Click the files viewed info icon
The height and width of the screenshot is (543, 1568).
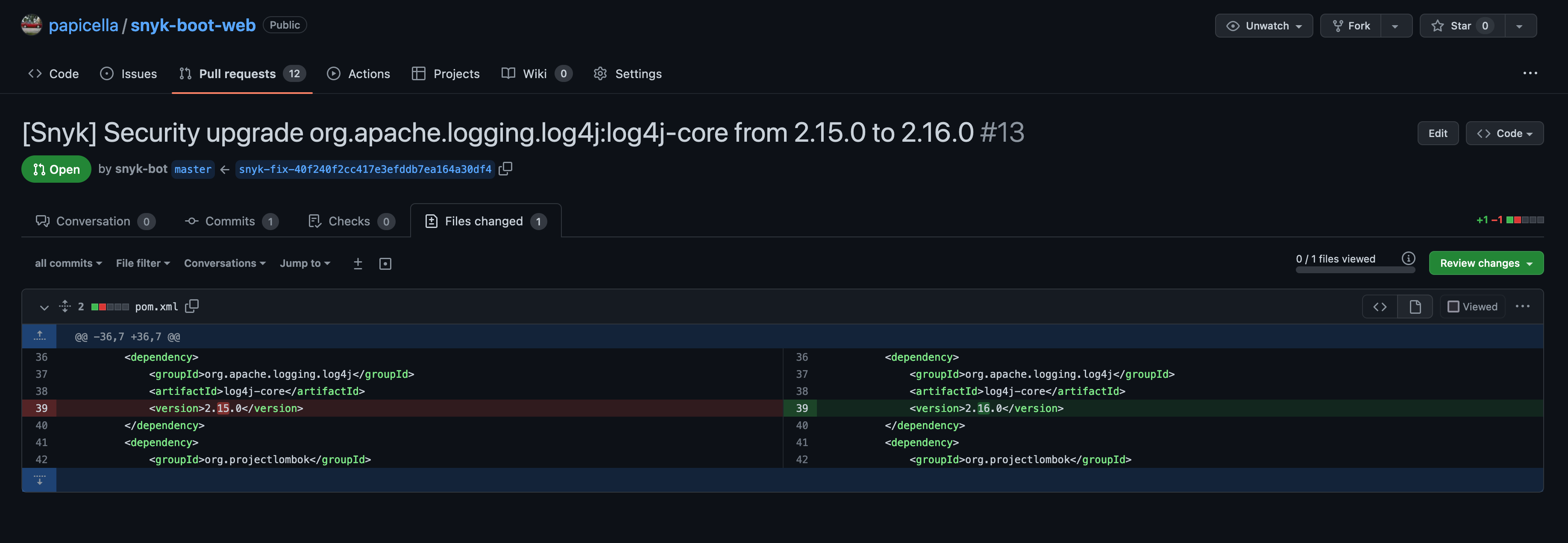point(1408,258)
